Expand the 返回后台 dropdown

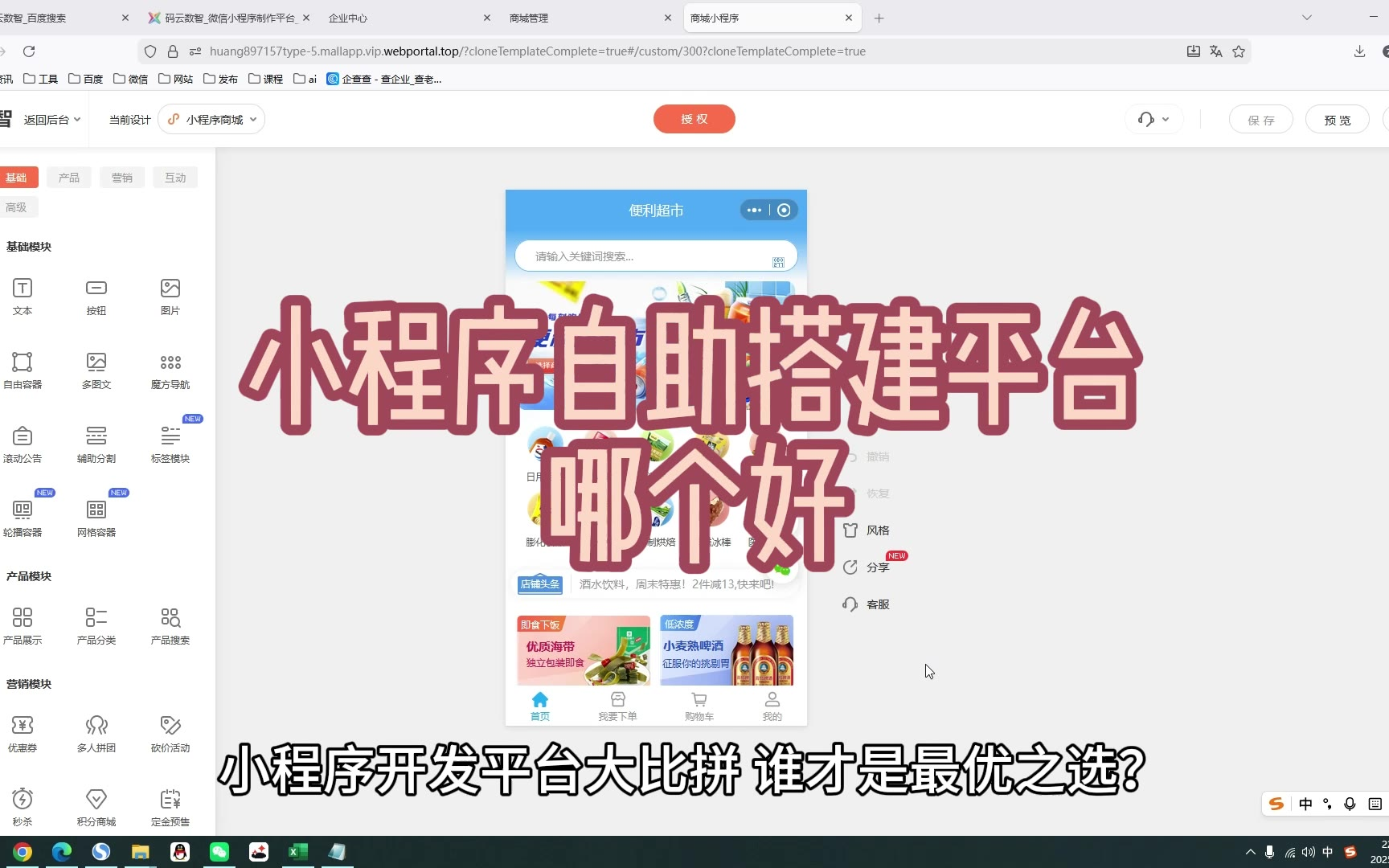point(52,120)
